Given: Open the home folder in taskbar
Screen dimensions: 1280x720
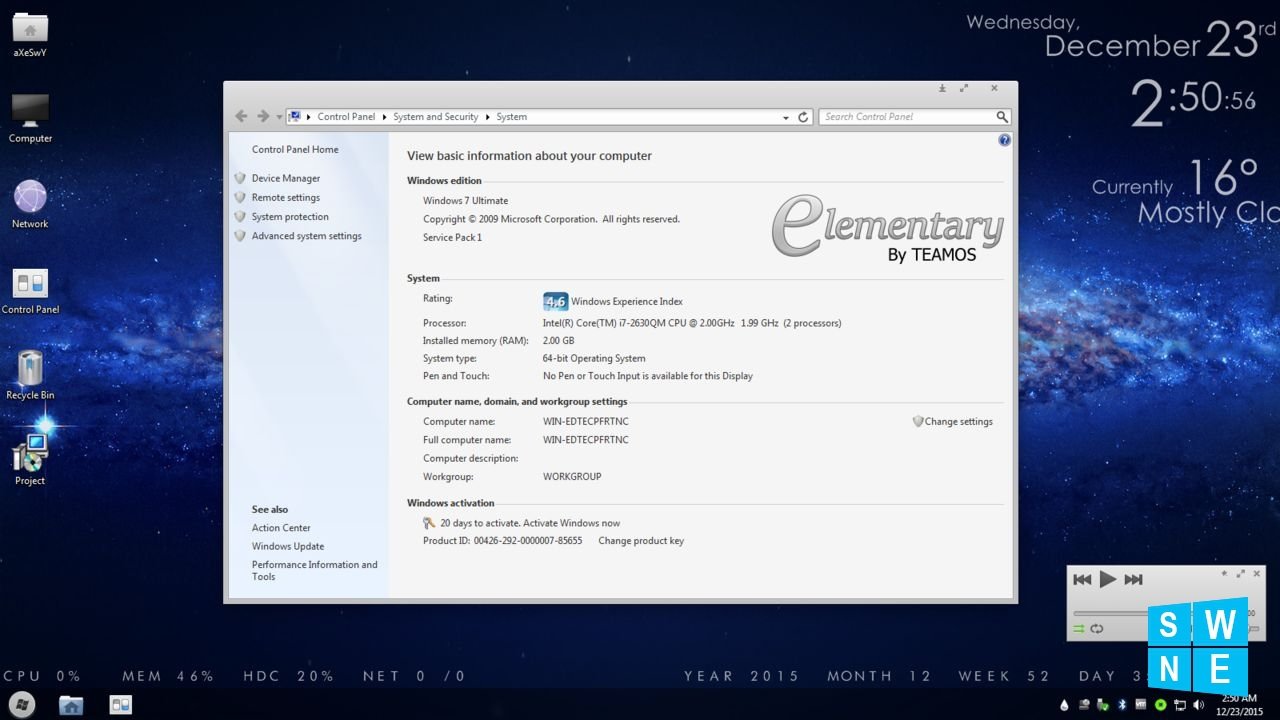Looking at the screenshot, I should tap(71, 705).
